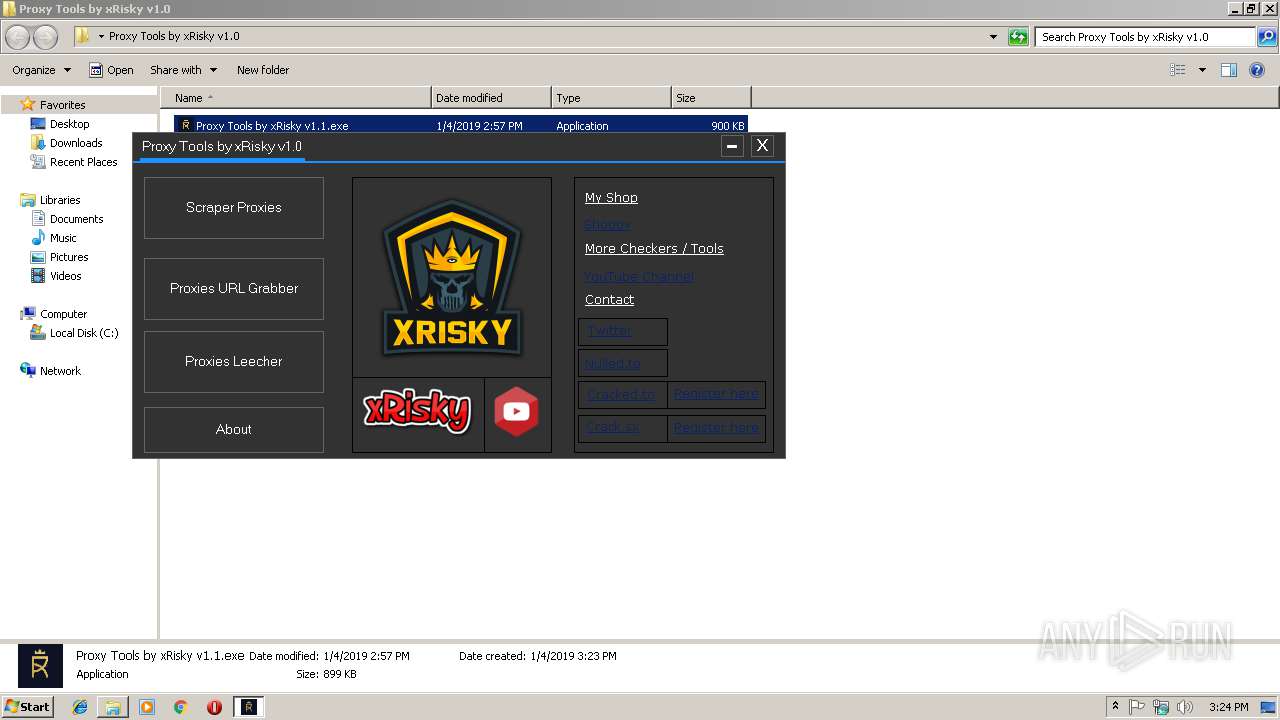Open the Proxies Leecher tool
This screenshot has height=720, width=1280.
click(x=234, y=362)
